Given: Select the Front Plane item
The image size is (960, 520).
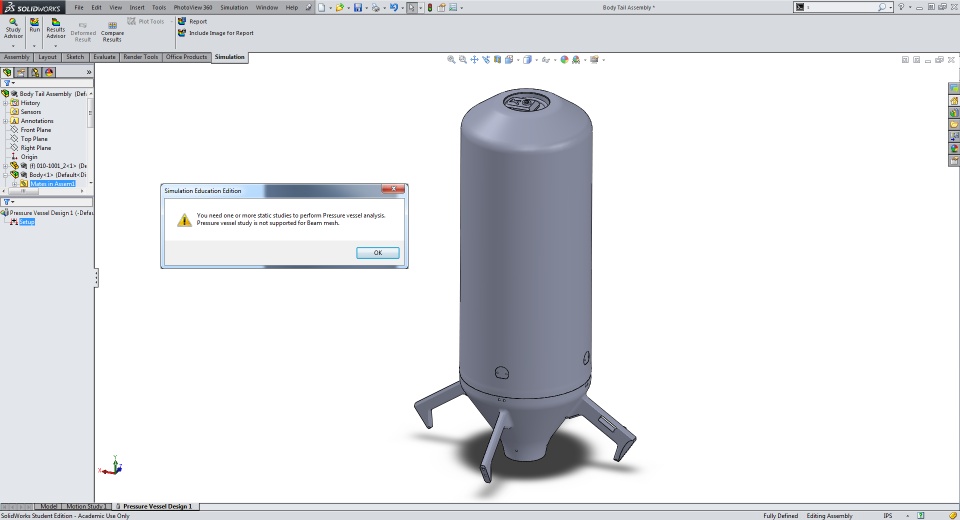Looking at the screenshot, I should 35,130.
